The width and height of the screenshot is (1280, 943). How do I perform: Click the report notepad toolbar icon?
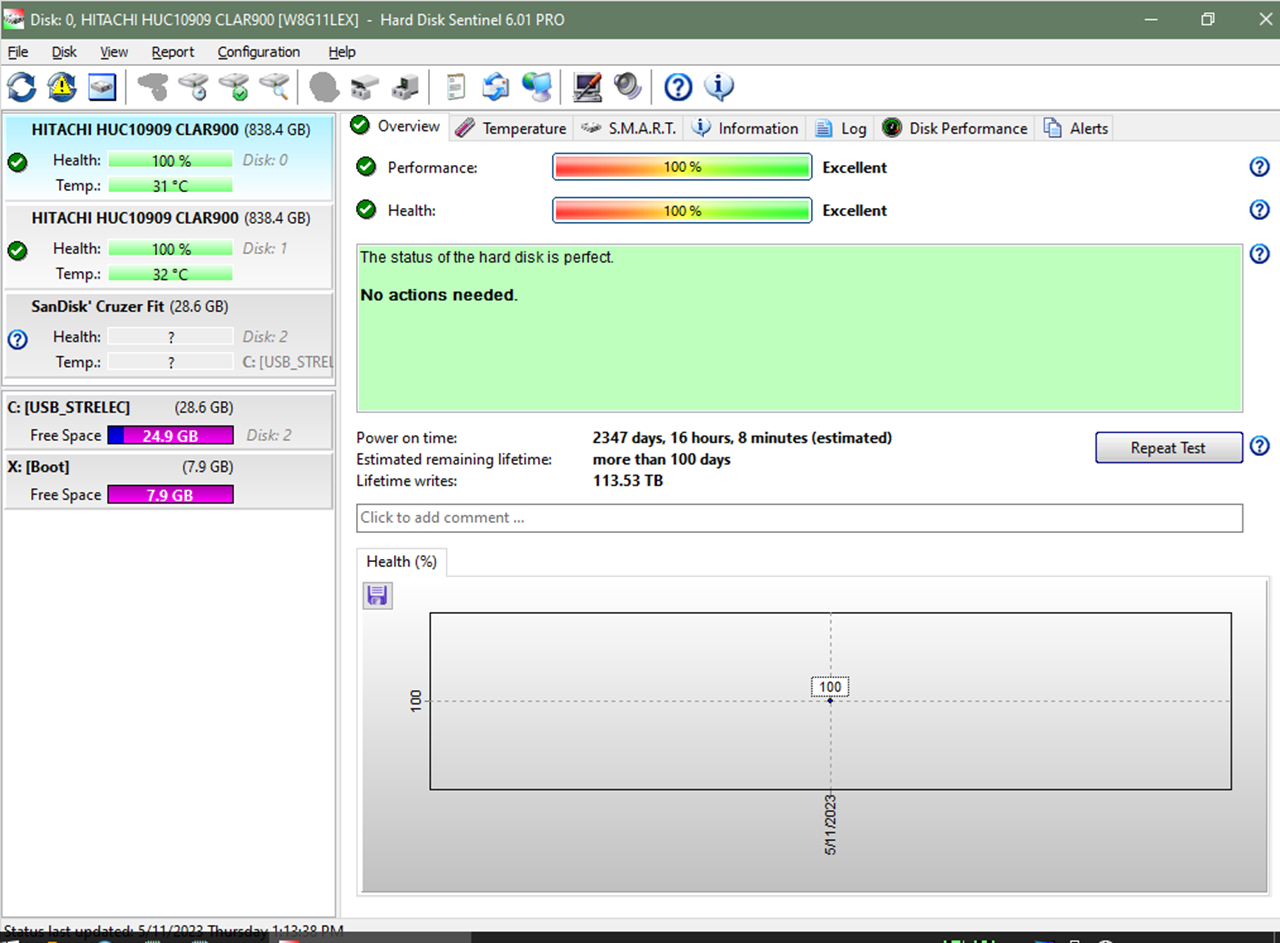click(x=456, y=88)
